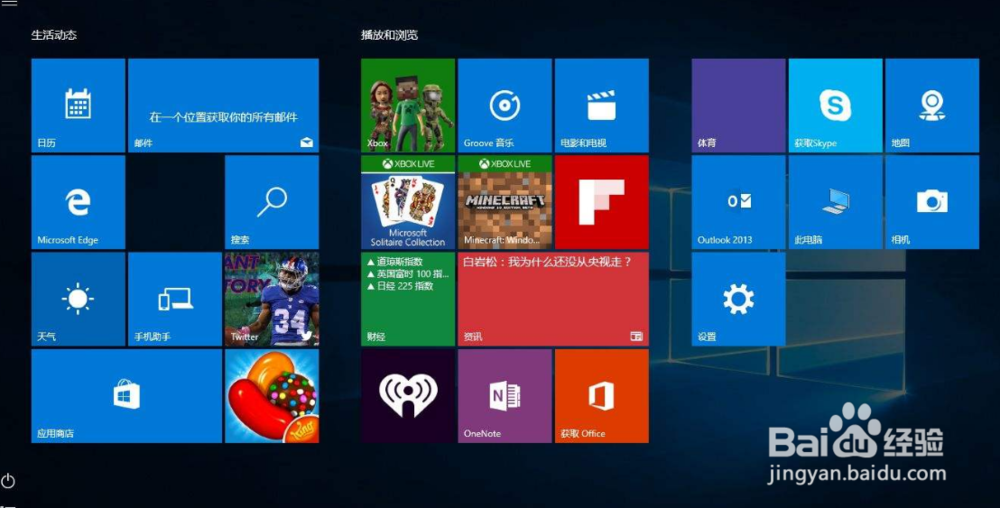1000x508 pixels.
Task: Click the 播放和浏览 group heading
Action: pyautogui.click(x=390, y=35)
